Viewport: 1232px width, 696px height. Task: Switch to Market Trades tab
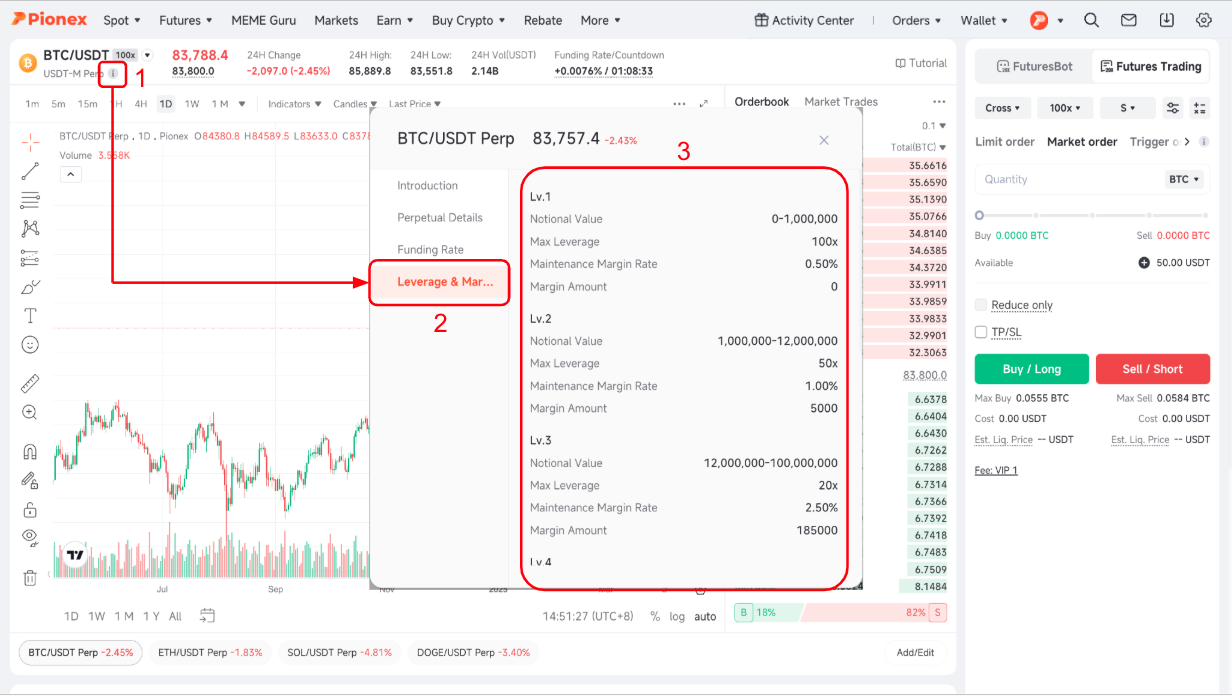[x=841, y=102]
